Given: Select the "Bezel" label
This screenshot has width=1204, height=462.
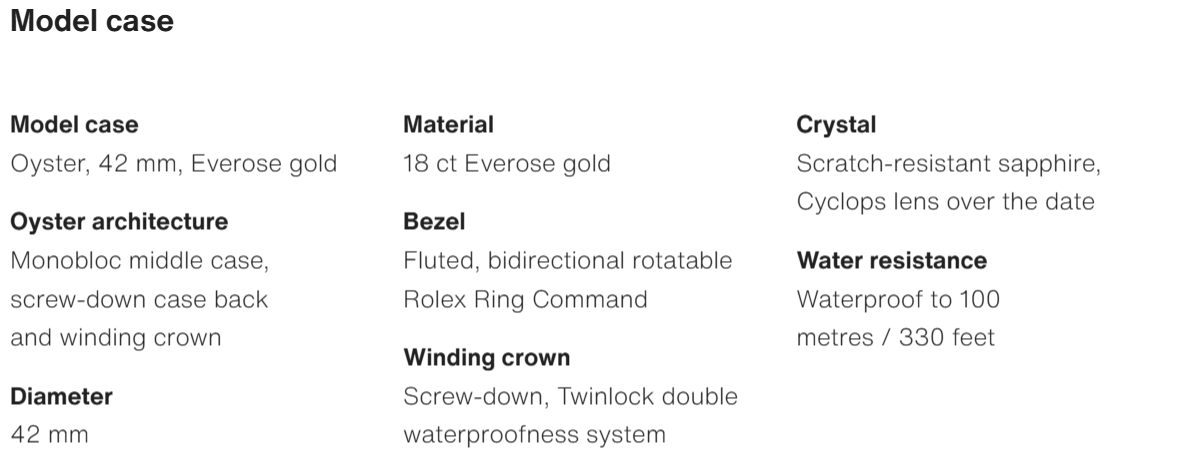Looking at the screenshot, I should click(x=434, y=221).
